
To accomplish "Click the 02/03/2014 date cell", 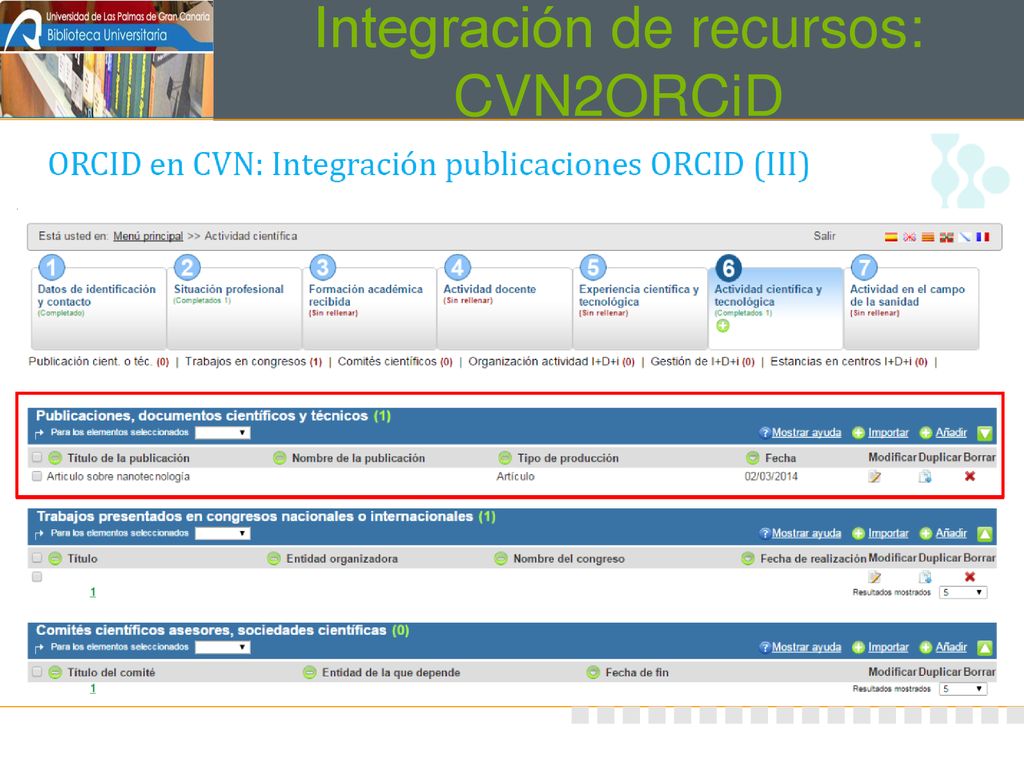I will coord(771,477).
